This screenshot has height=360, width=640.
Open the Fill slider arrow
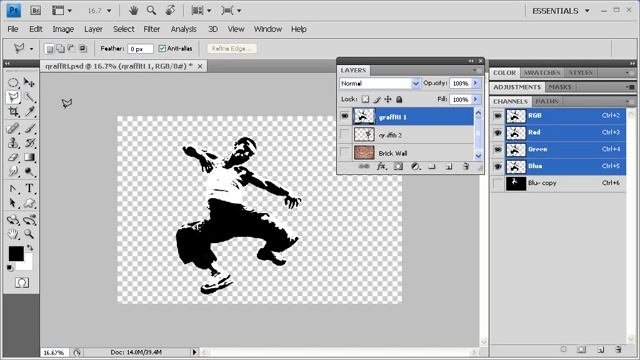coord(476,99)
